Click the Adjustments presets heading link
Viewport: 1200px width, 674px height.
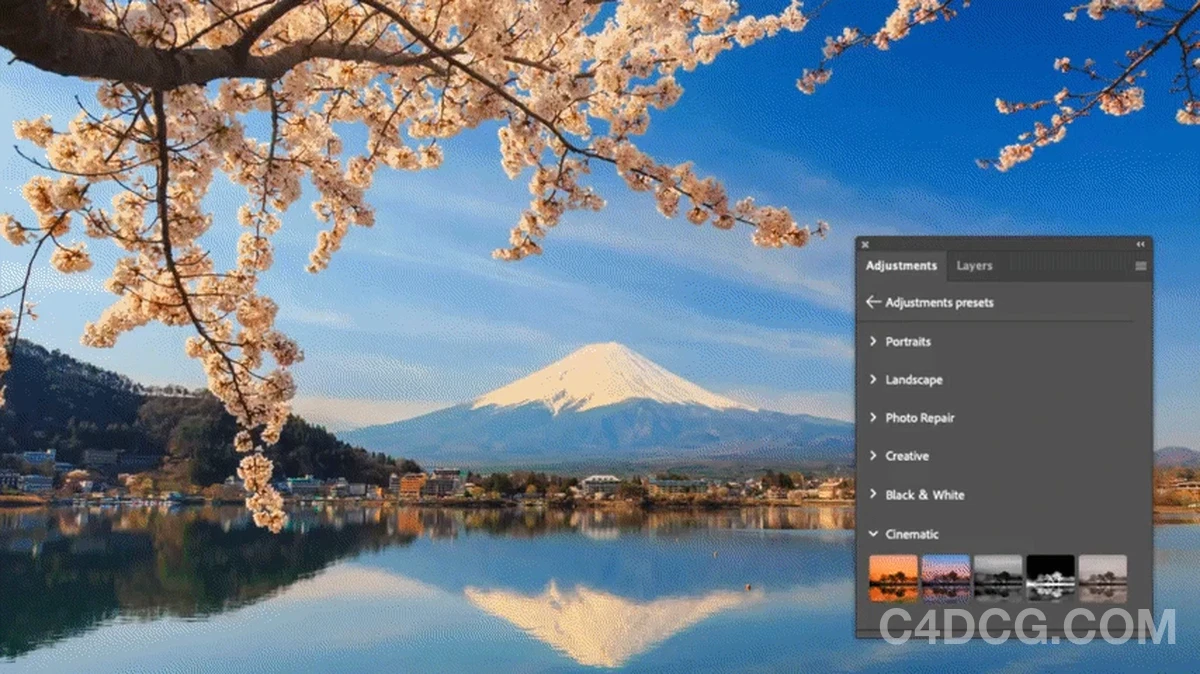940,302
